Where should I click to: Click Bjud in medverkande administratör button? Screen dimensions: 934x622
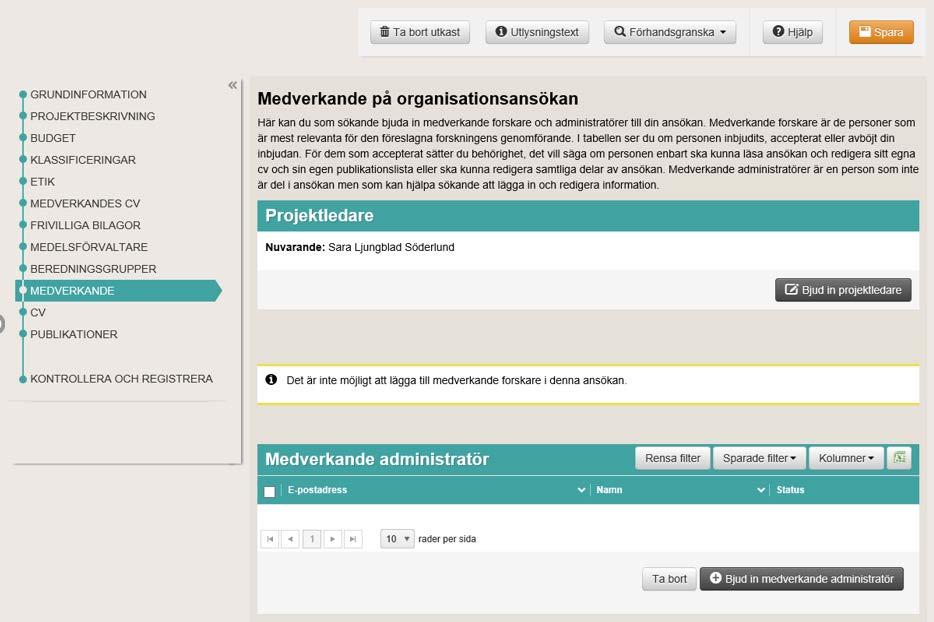(x=801, y=579)
